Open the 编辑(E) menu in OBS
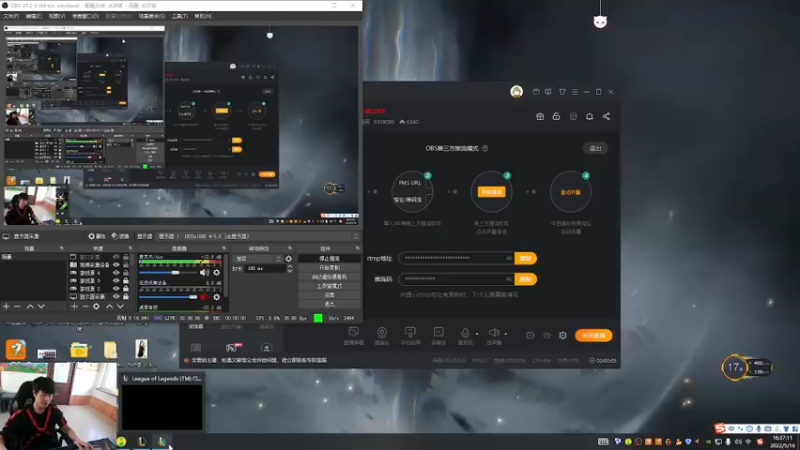Image resolution: width=800 pixels, height=450 pixels. [x=34, y=16]
